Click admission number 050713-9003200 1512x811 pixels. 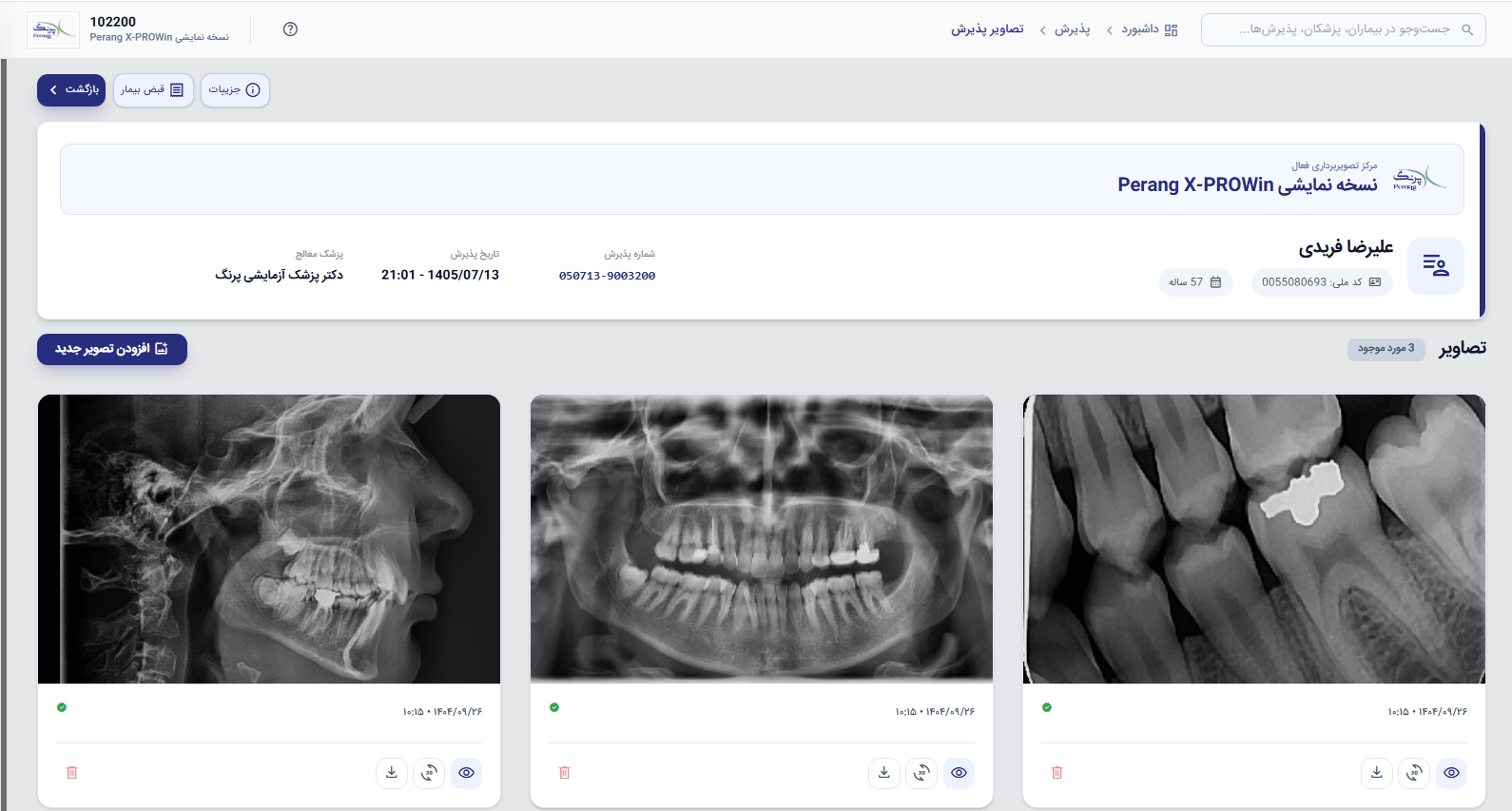[x=607, y=276]
